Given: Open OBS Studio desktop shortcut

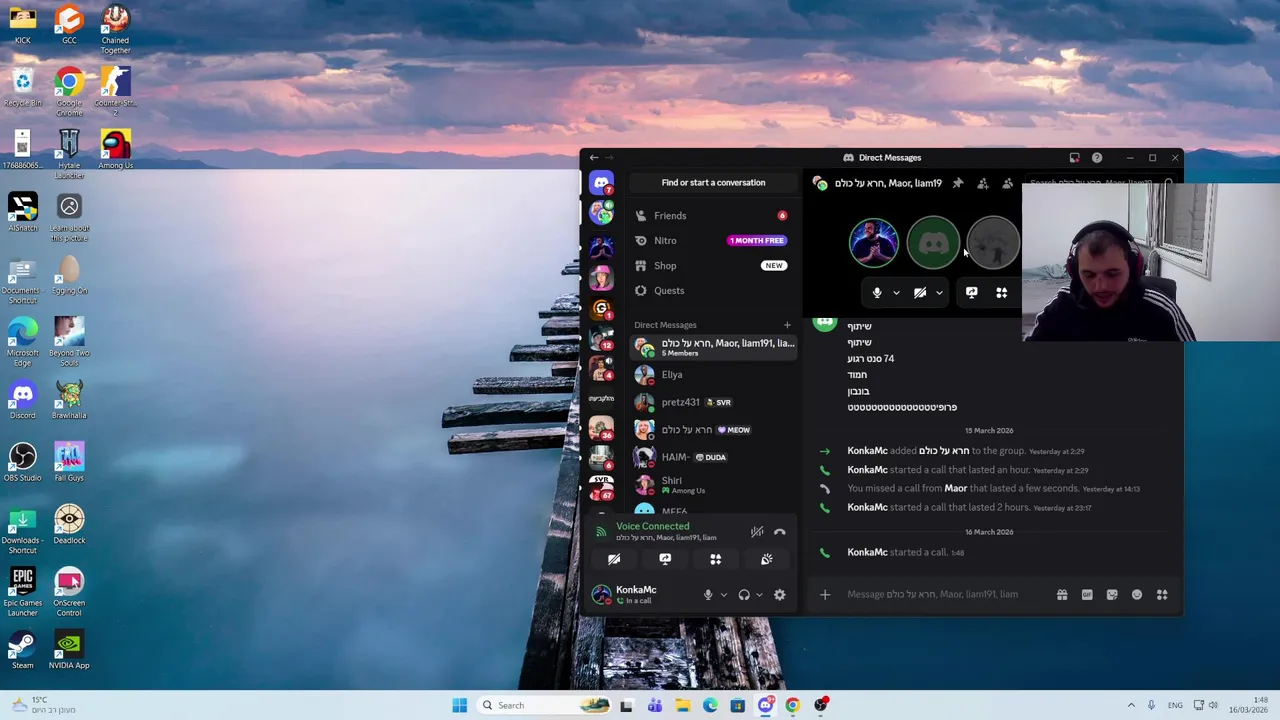Looking at the screenshot, I should pyautogui.click(x=22, y=460).
